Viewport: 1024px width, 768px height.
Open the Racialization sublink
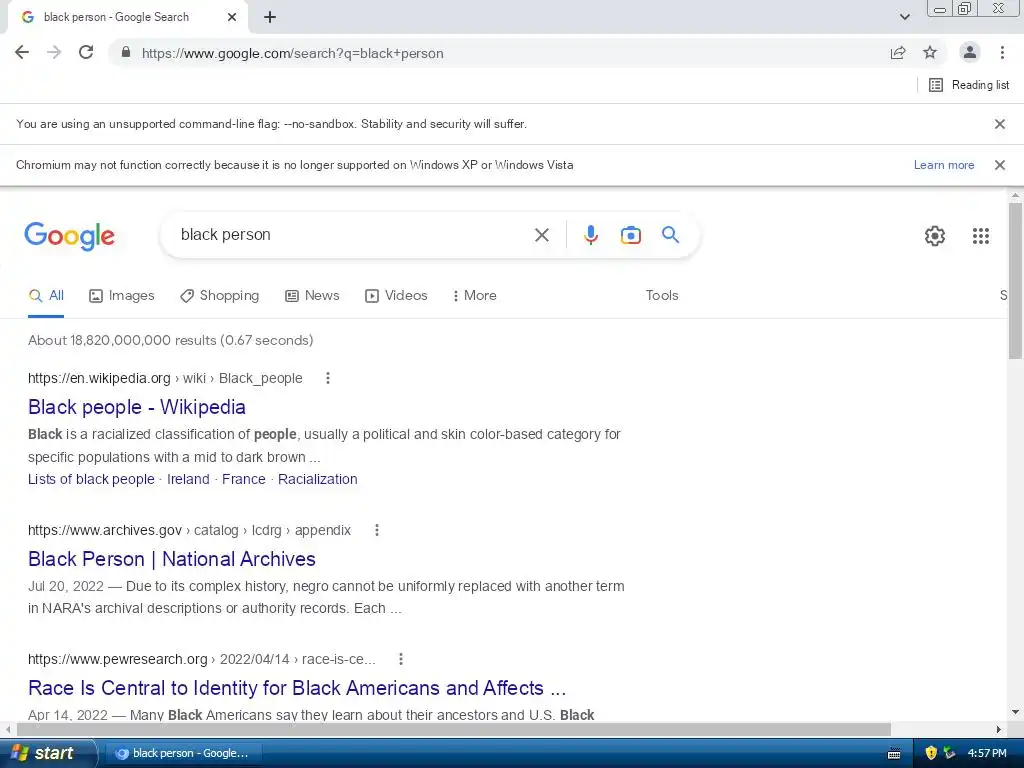[317, 479]
